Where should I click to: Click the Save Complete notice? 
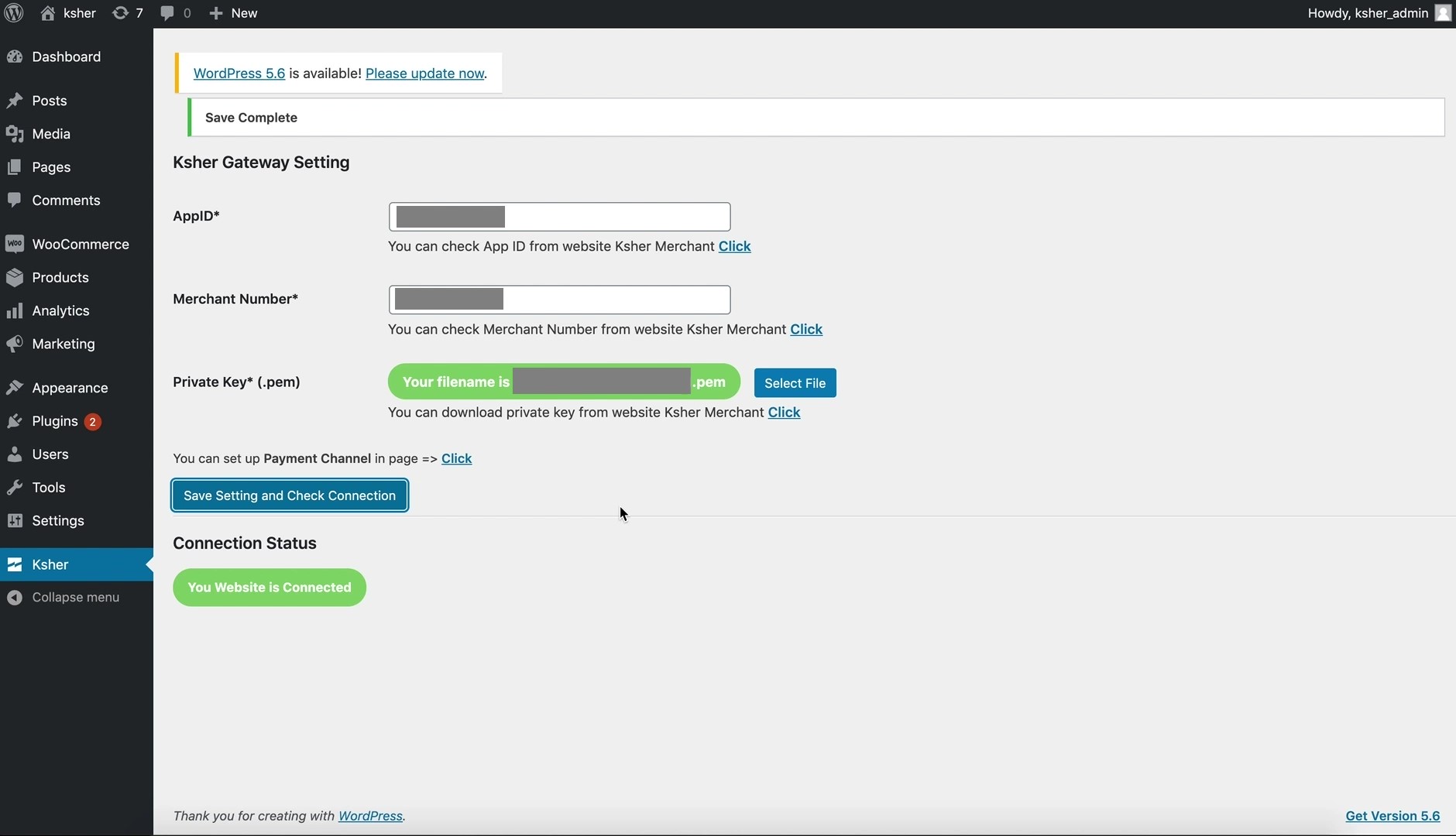pos(816,118)
